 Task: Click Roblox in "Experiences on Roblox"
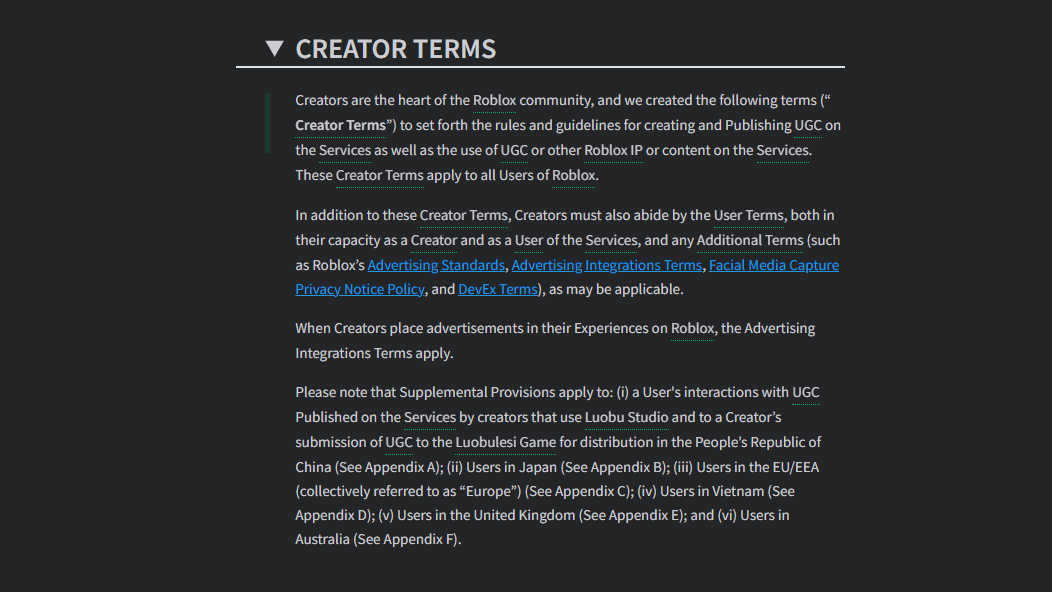click(x=692, y=328)
